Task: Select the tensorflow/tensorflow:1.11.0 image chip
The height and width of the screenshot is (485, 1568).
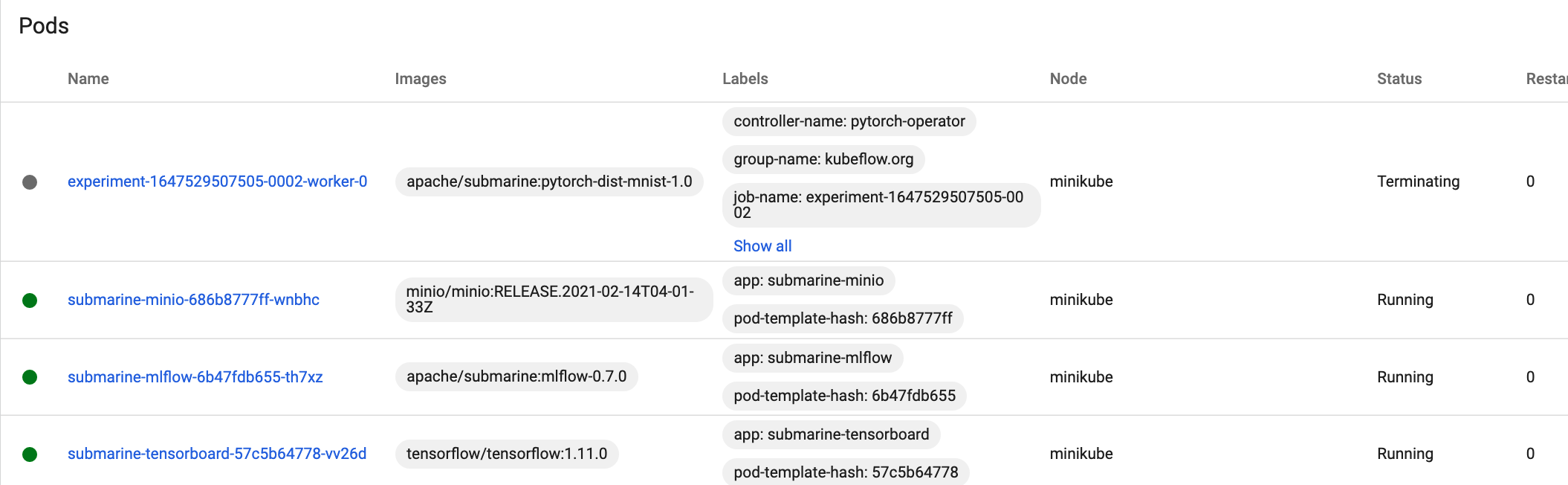Action: pyautogui.click(x=507, y=454)
